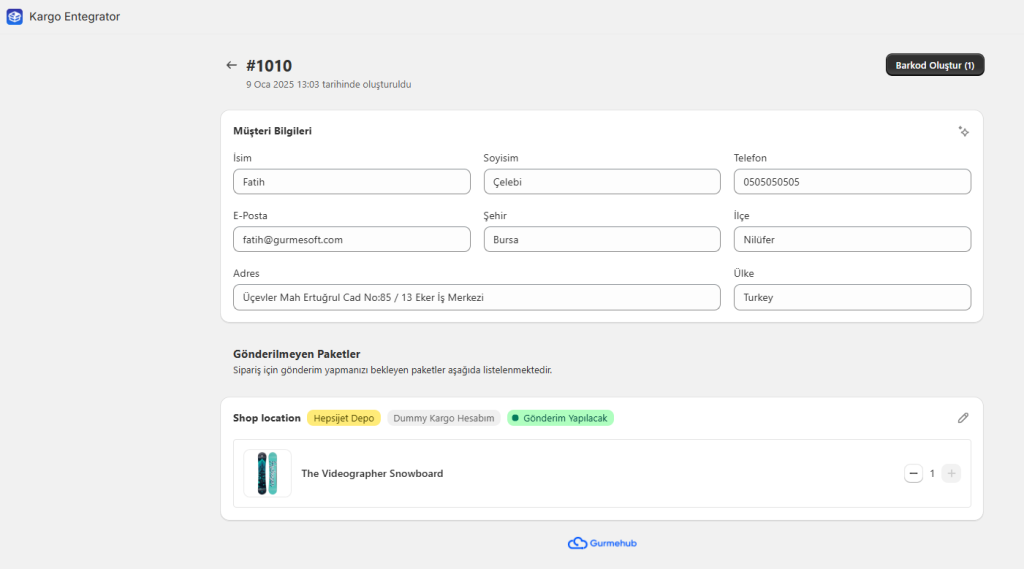Click the sparkle icon in Müşteri Bilgileri

[x=963, y=131]
